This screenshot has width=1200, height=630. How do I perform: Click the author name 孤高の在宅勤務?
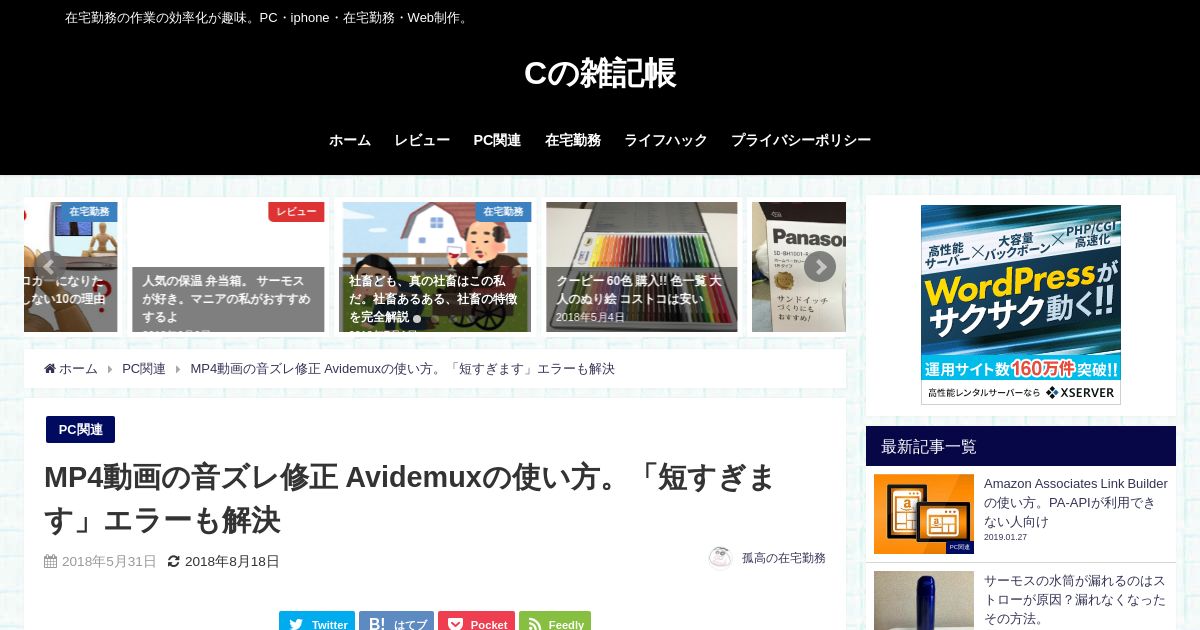click(x=783, y=558)
